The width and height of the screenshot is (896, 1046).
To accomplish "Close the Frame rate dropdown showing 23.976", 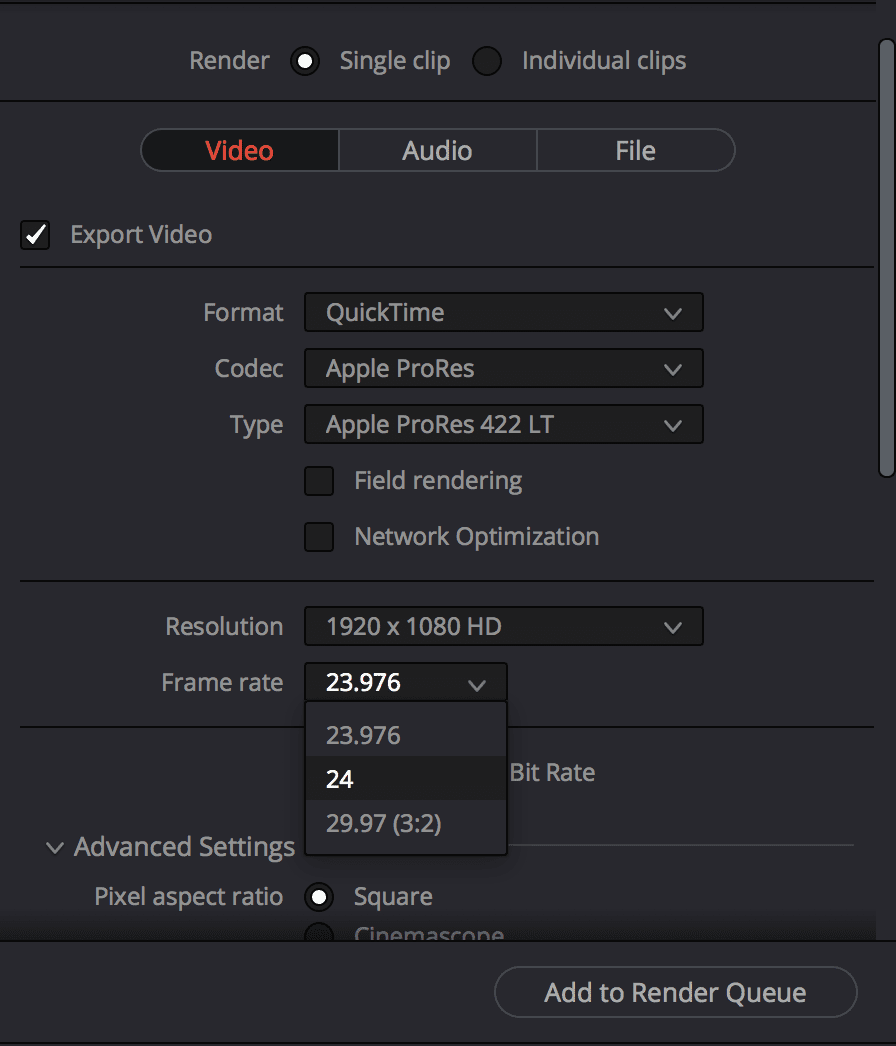I will (x=405, y=683).
